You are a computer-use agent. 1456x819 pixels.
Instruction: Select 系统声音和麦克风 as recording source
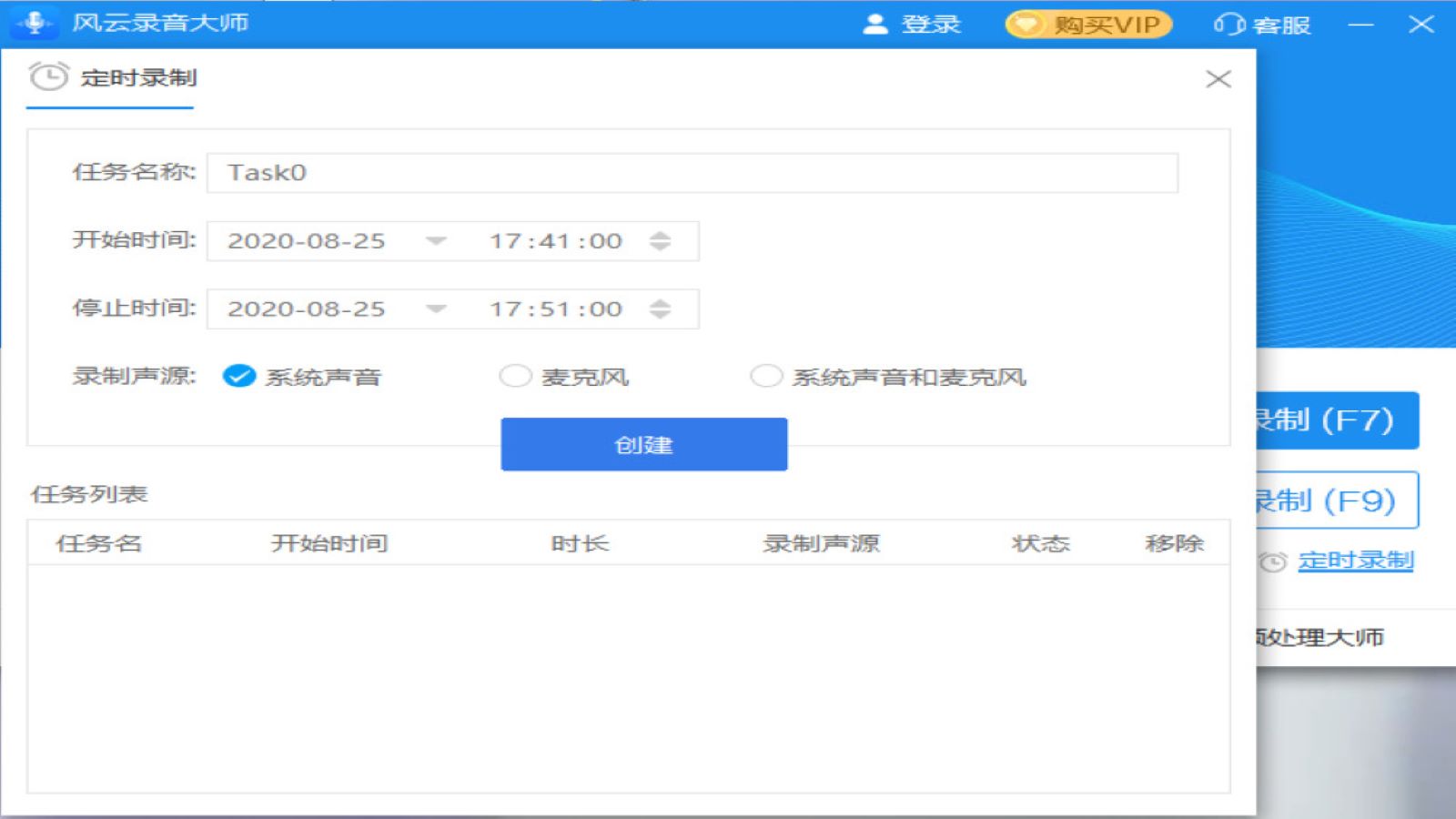(766, 376)
